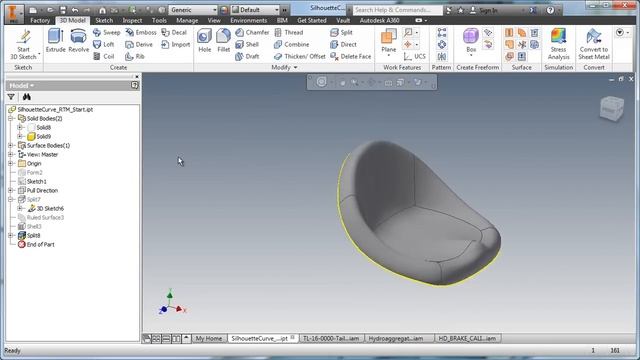
Task: Expand the Solid Bodies(2) node
Action: coord(11,118)
